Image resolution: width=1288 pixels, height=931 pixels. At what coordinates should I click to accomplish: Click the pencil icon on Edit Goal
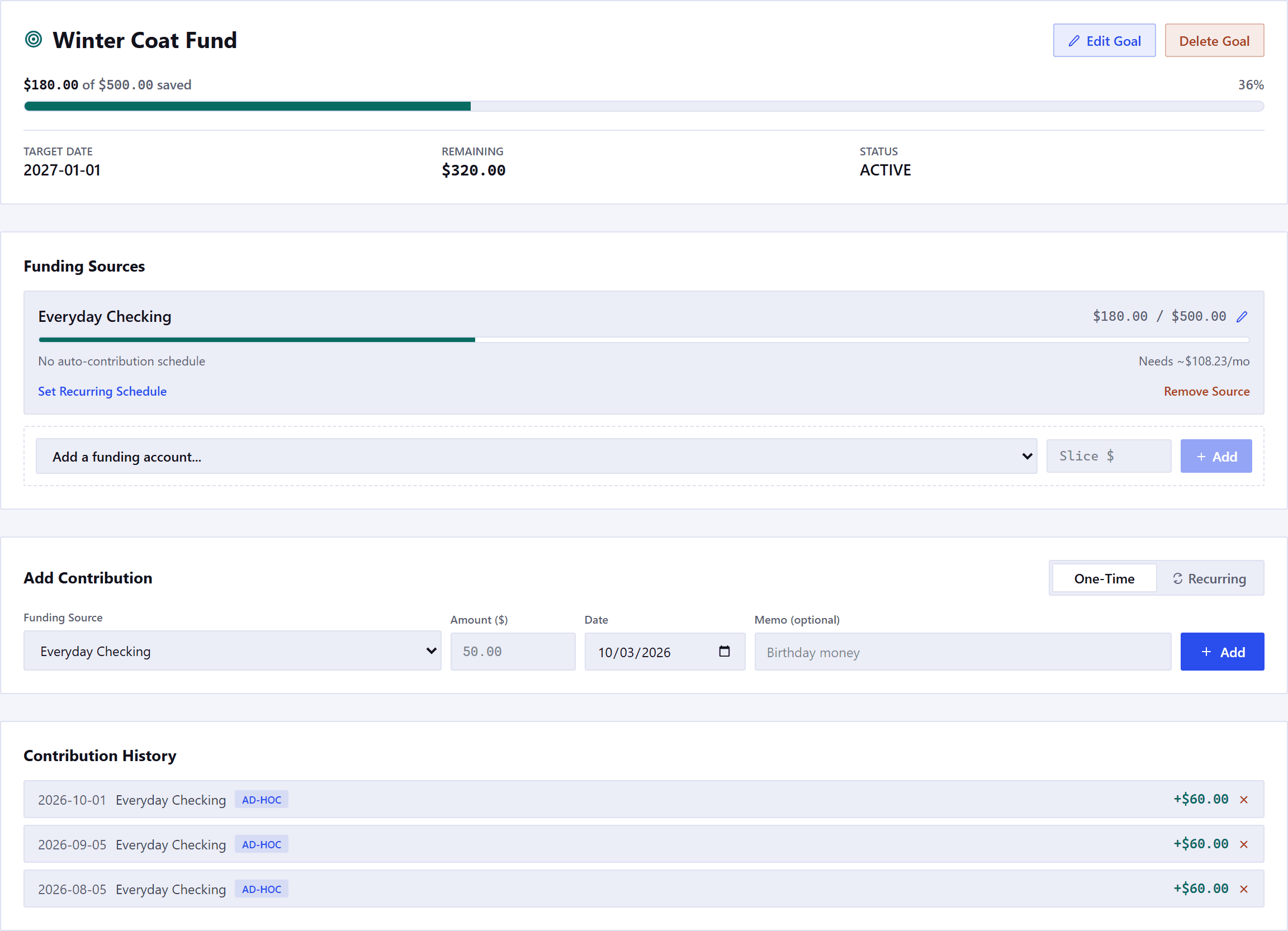1074,41
